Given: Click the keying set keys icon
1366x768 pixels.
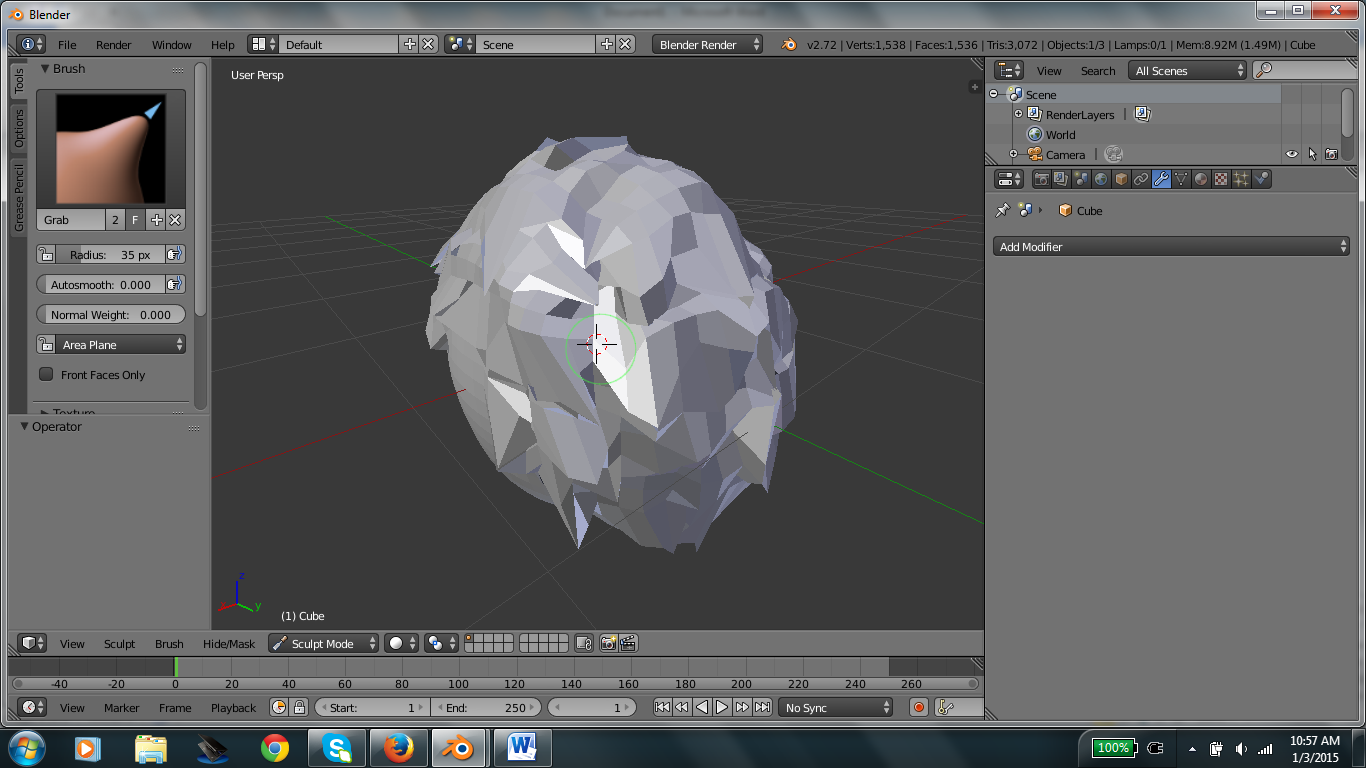Looking at the screenshot, I should (945, 707).
